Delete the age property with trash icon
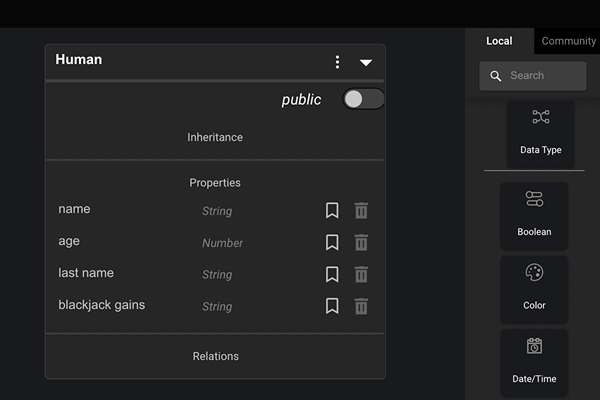The height and width of the screenshot is (400, 600). tap(361, 242)
